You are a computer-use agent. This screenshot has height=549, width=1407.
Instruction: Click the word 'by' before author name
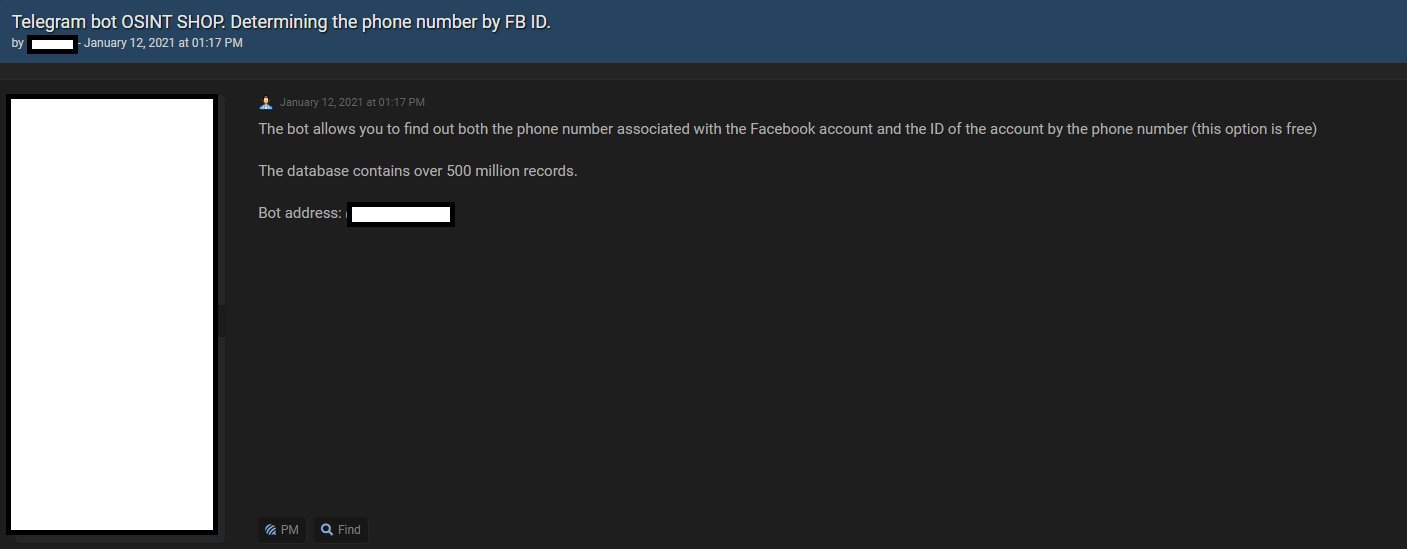[18, 44]
